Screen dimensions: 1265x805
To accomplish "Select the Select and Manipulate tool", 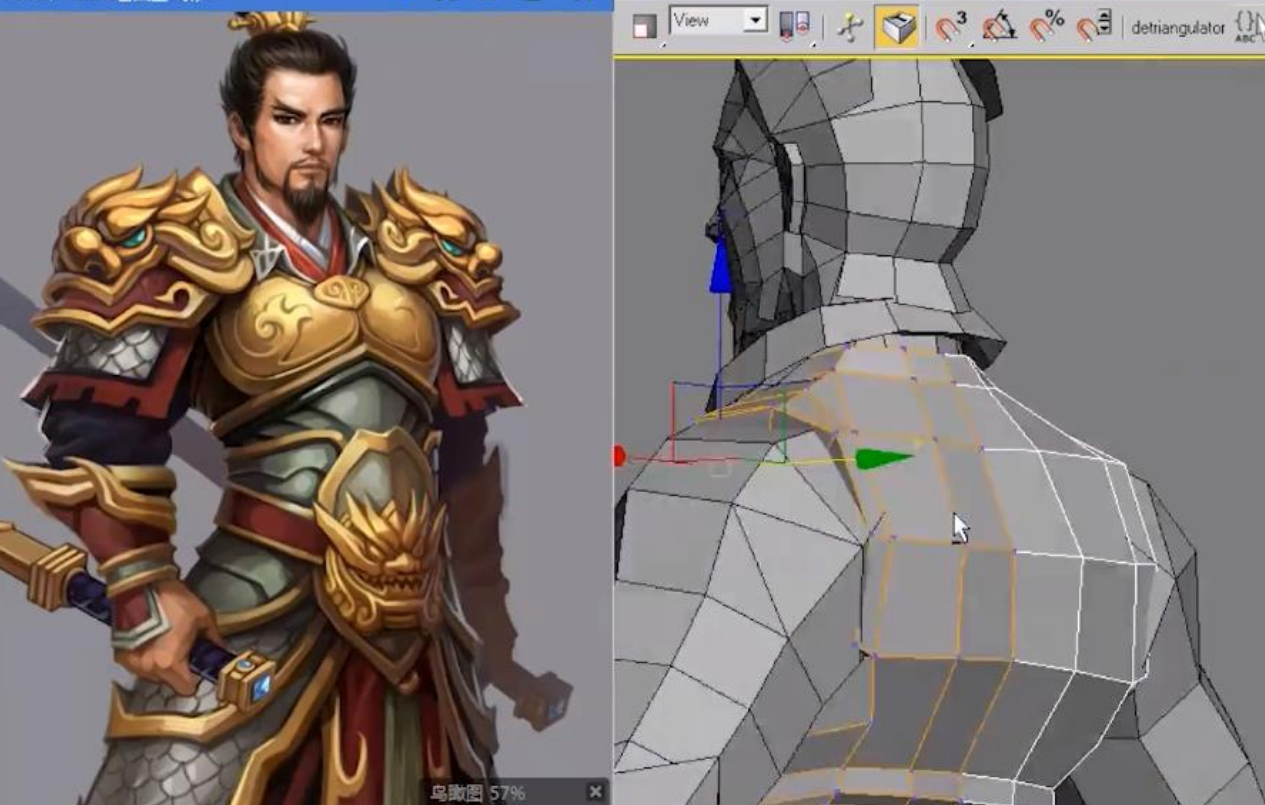I will 850,28.
